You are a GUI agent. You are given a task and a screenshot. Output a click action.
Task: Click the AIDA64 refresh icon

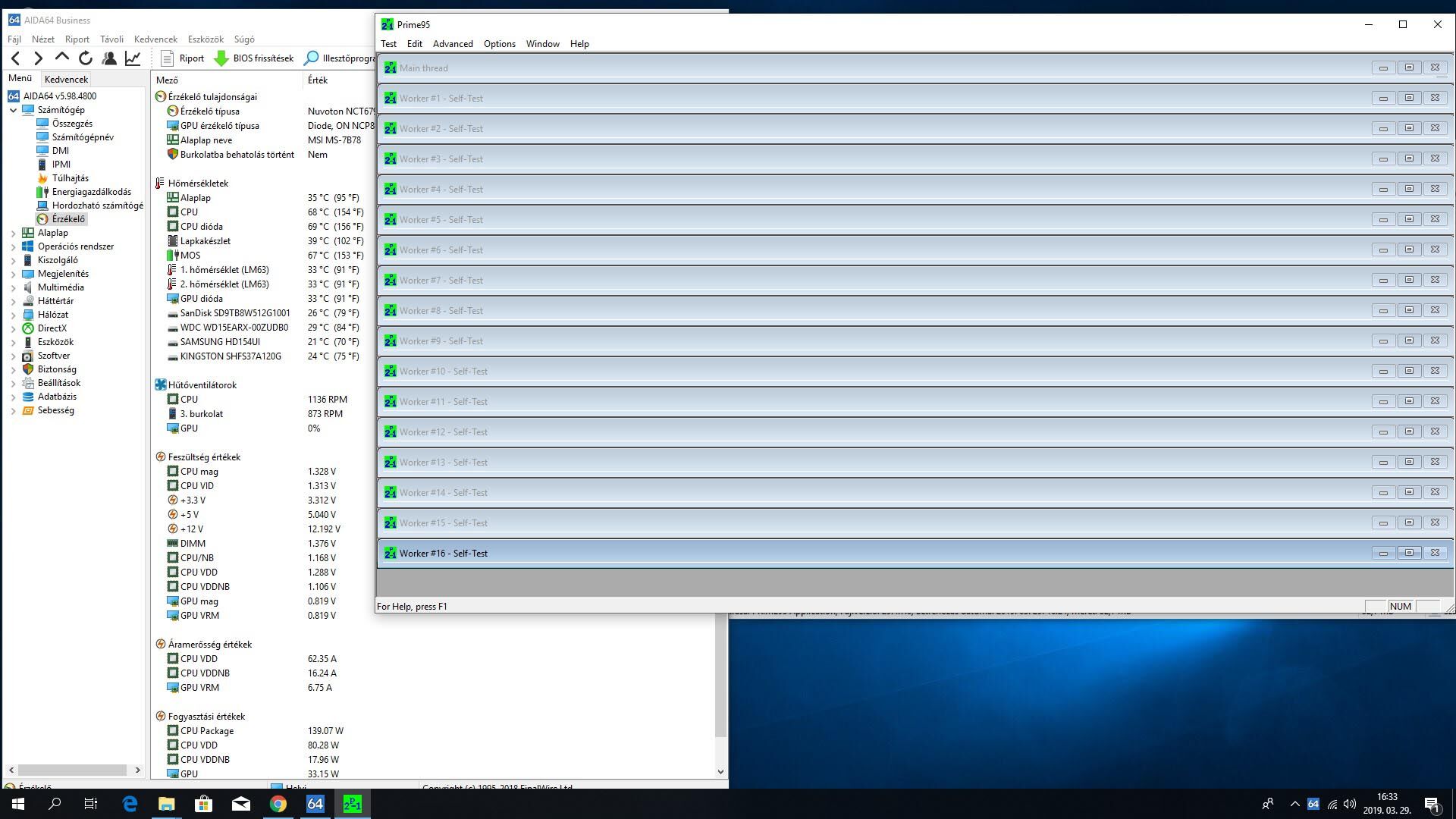coord(86,58)
